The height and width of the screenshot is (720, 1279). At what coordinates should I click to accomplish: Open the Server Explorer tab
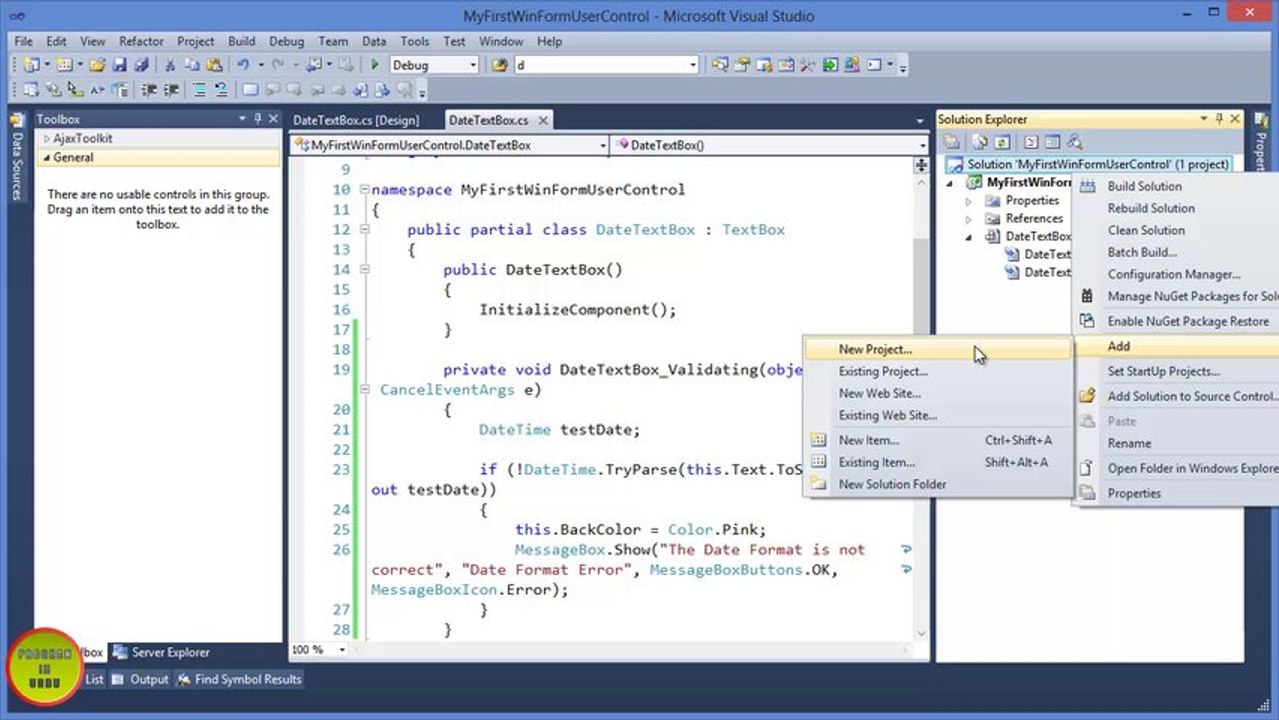pos(161,652)
